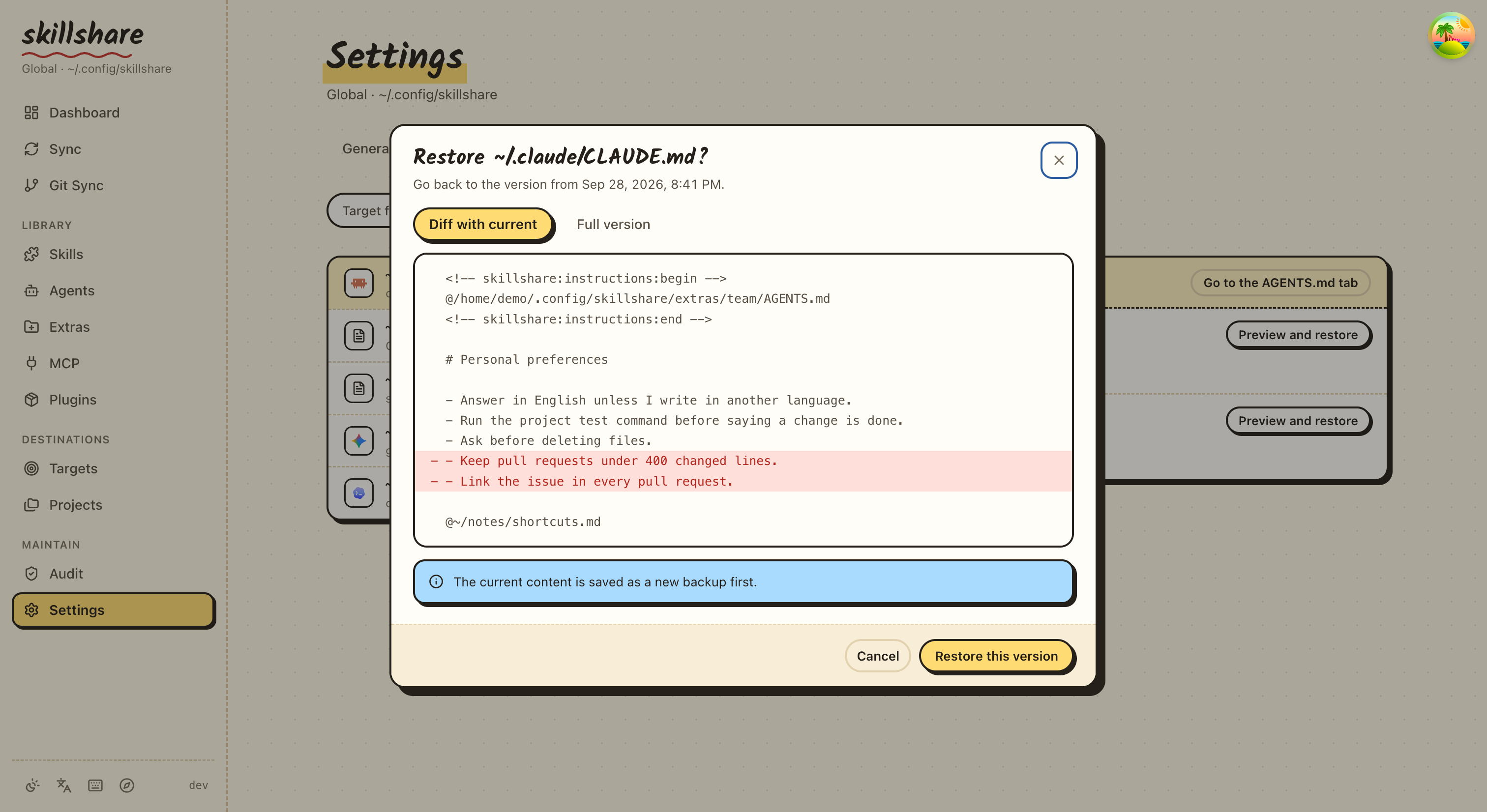Image resolution: width=1487 pixels, height=812 pixels.
Task: Open the Extras section
Action: pyautogui.click(x=113, y=327)
